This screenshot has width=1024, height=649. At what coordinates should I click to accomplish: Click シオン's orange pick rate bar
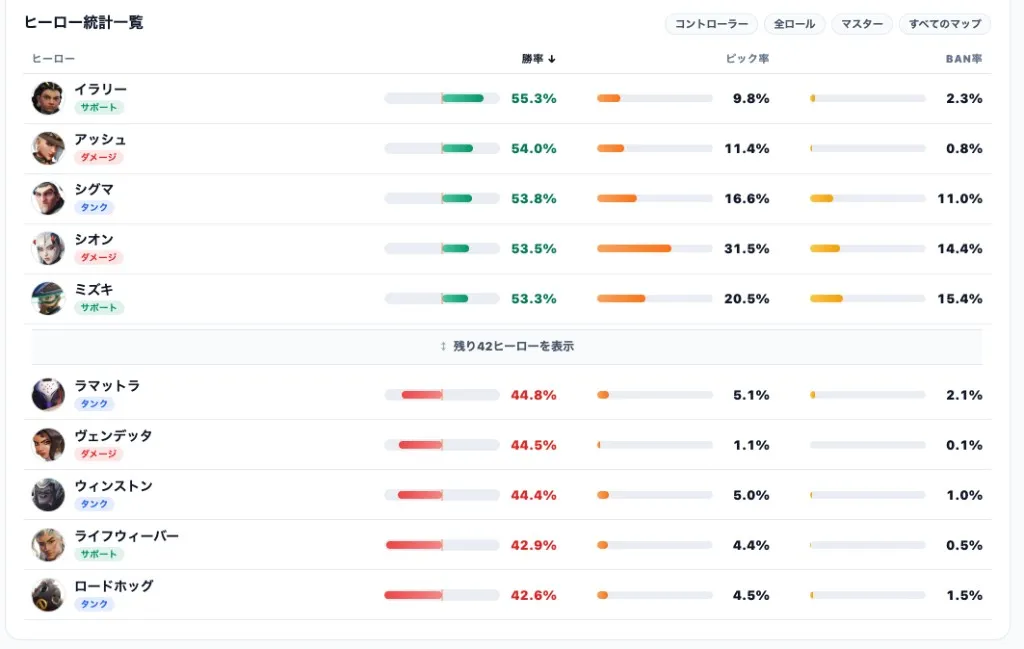pyautogui.click(x=634, y=249)
